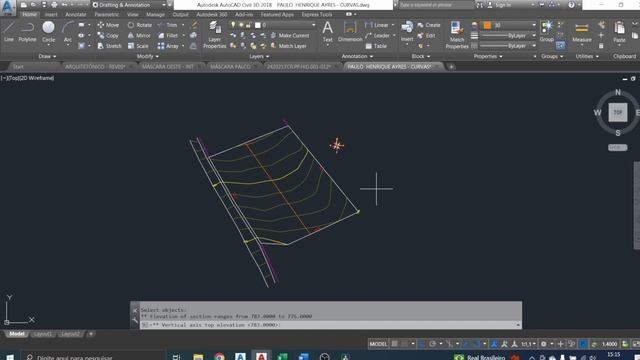Click the Group tool

click(547, 32)
